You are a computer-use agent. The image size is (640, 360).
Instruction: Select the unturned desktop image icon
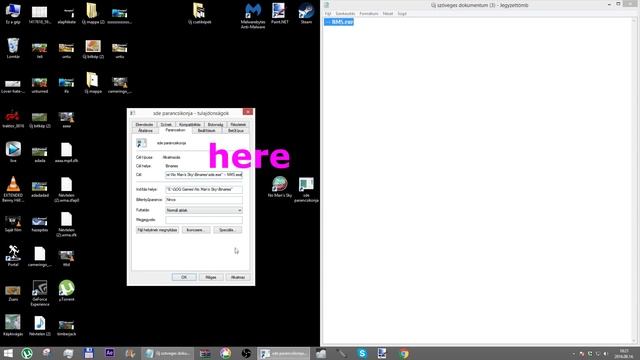[x=40, y=85]
